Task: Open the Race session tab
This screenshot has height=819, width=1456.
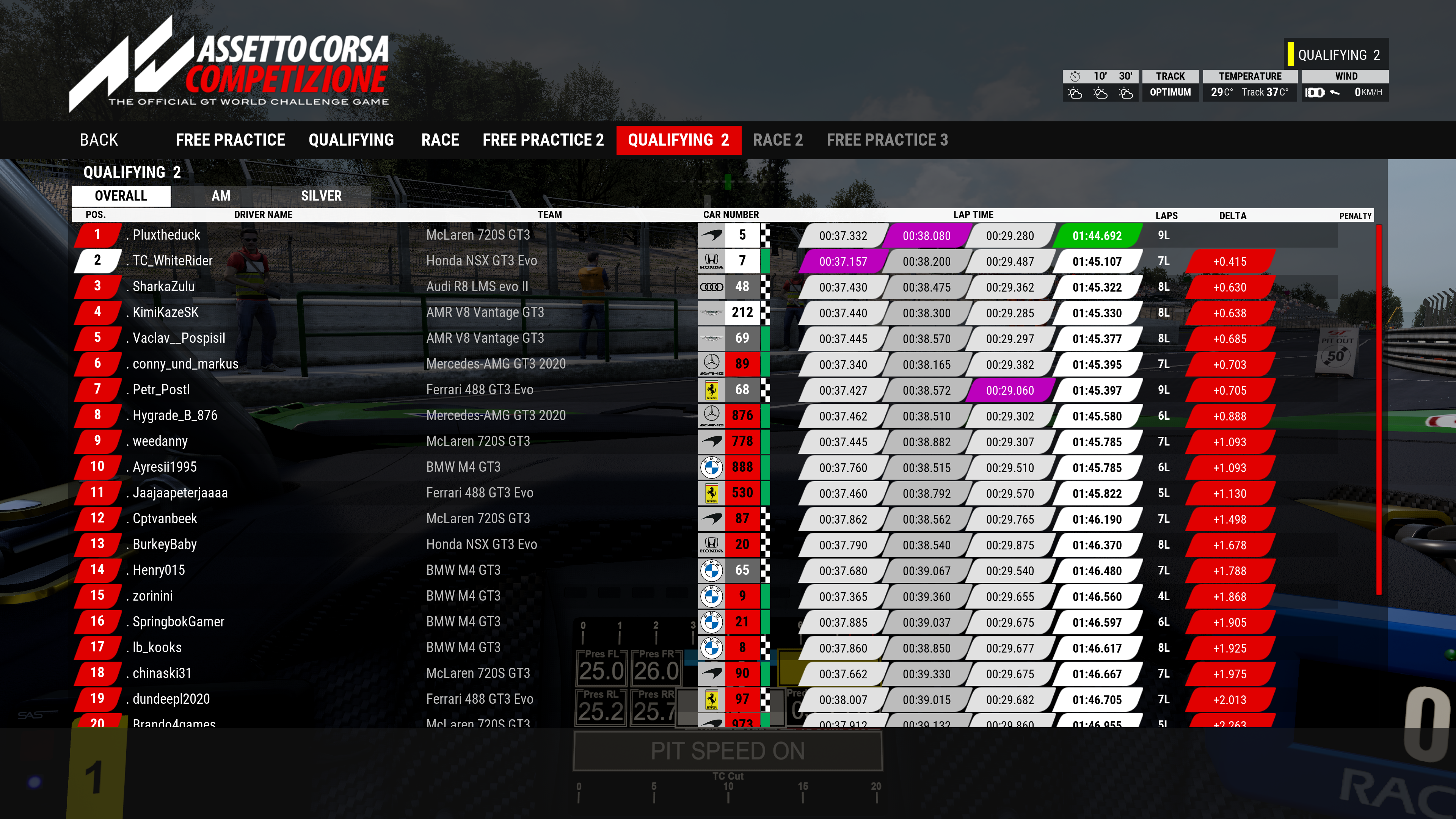Action: pyautogui.click(x=440, y=140)
